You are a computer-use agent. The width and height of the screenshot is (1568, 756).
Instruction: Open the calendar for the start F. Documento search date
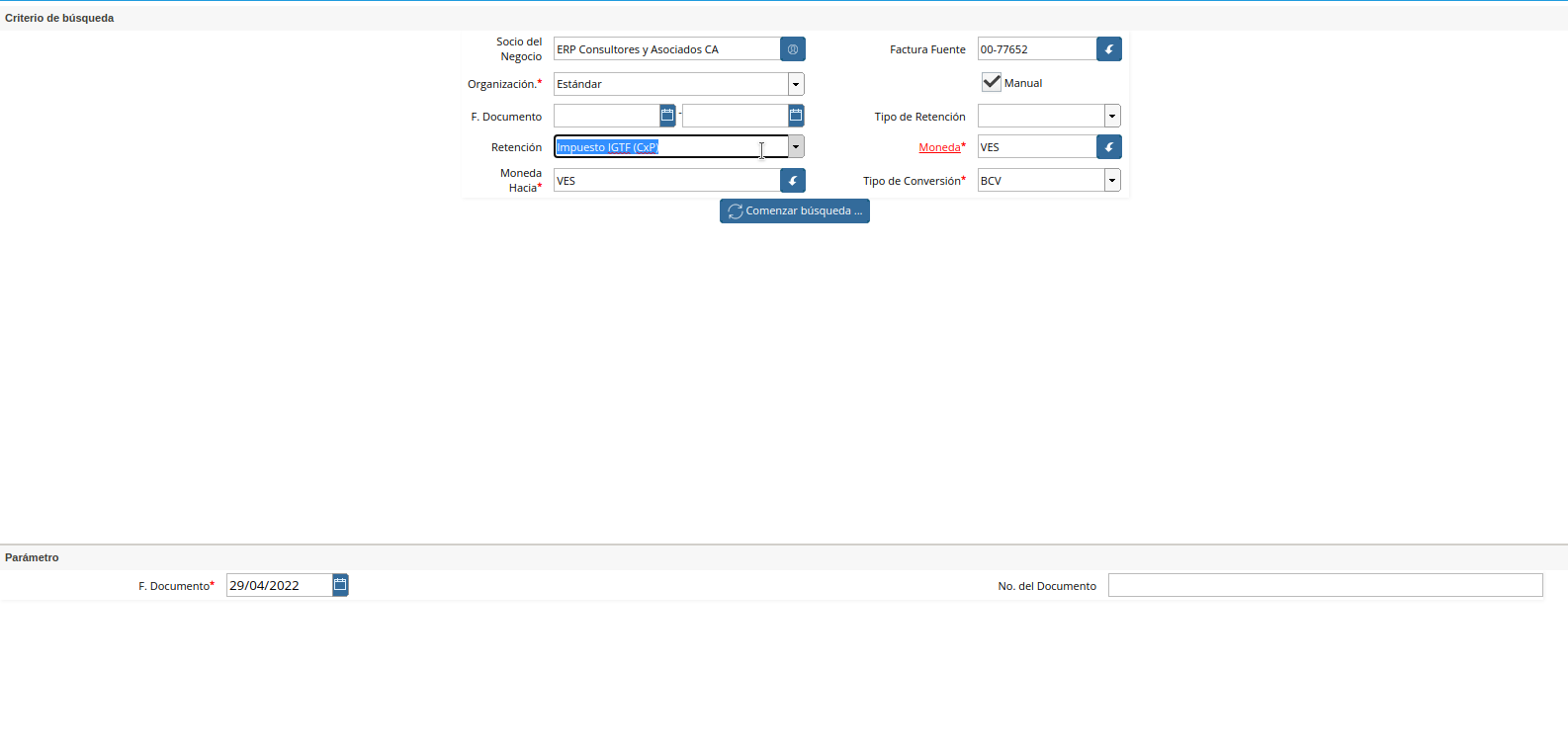pyautogui.click(x=667, y=116)
